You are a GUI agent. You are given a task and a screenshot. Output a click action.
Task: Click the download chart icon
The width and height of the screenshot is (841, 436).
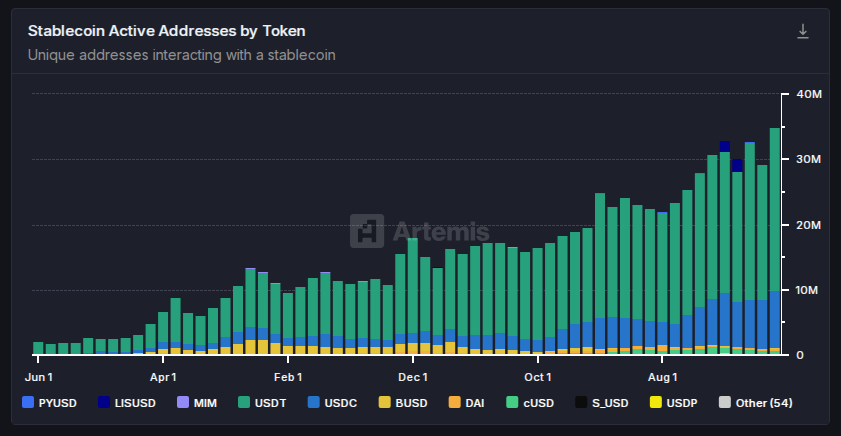[802, 31]
